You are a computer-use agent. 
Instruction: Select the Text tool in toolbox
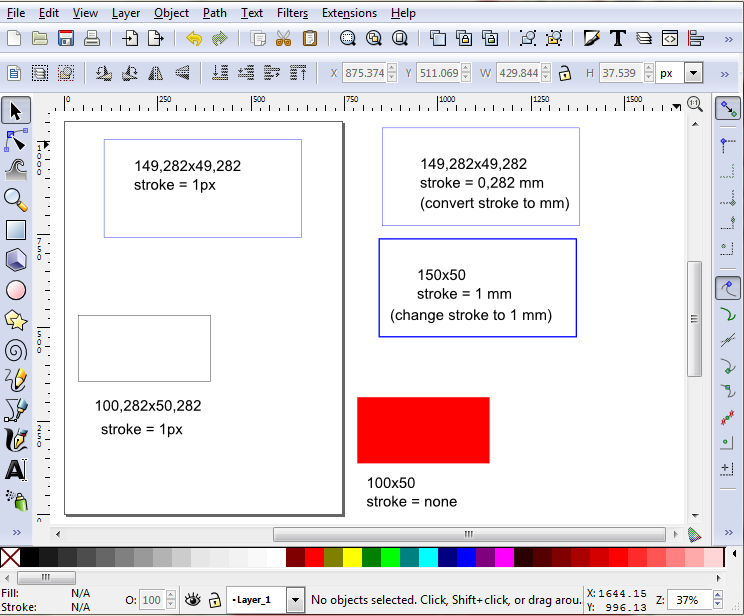(16, 469)
